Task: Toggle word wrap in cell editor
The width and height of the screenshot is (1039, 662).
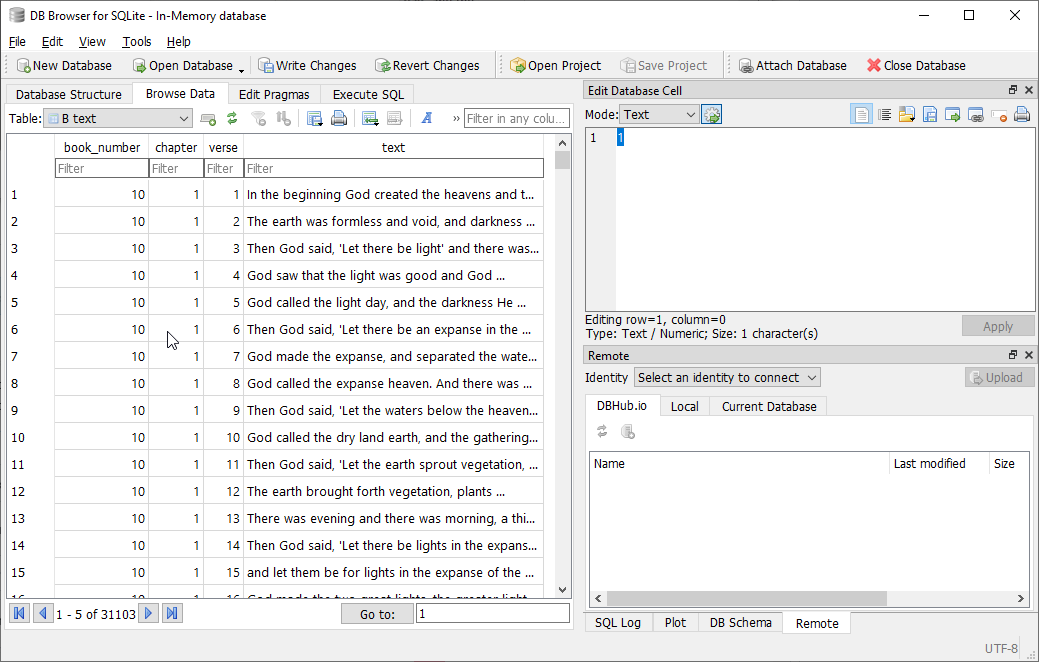Action: click(x=884, y=114)
